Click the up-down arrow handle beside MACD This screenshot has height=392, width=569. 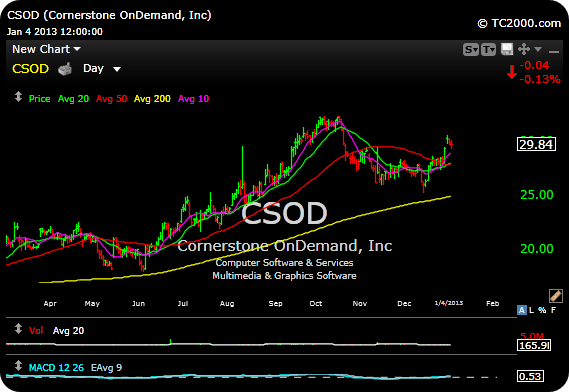pos(18,366)
